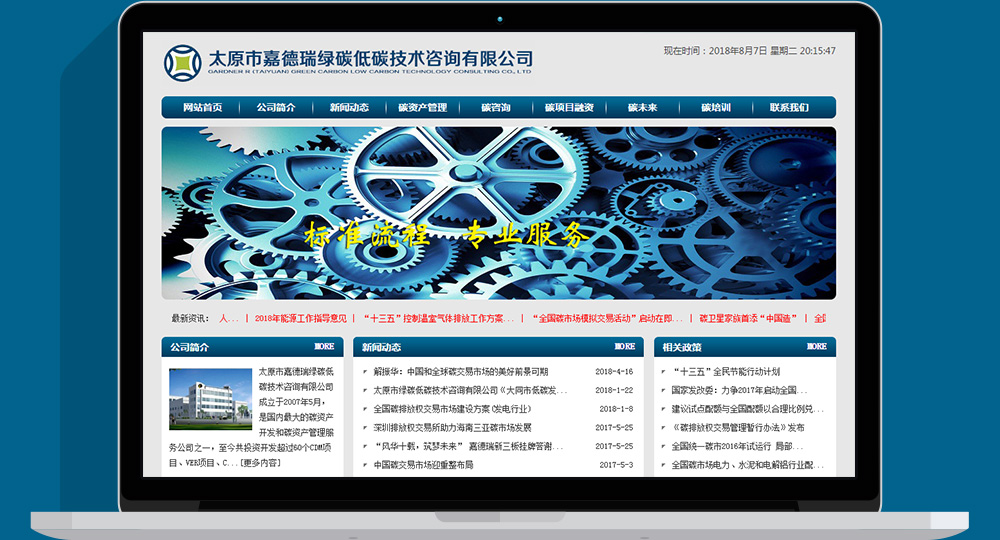Open the 网站首页 menu item
This screenshot has width=1000, height=540.
pos(202,108)
